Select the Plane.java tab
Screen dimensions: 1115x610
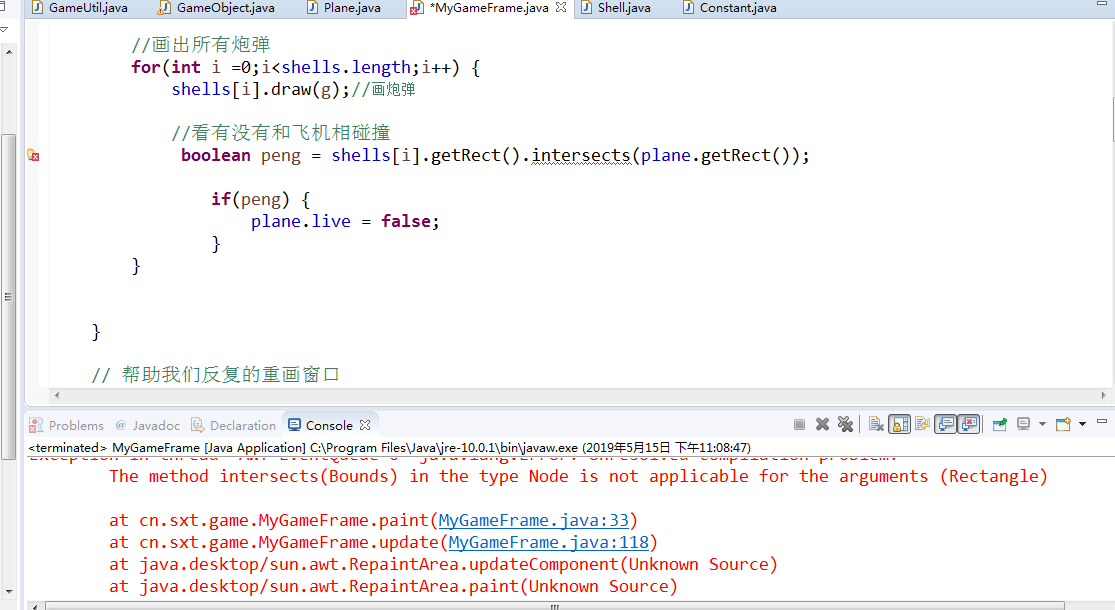pos(344,8)
